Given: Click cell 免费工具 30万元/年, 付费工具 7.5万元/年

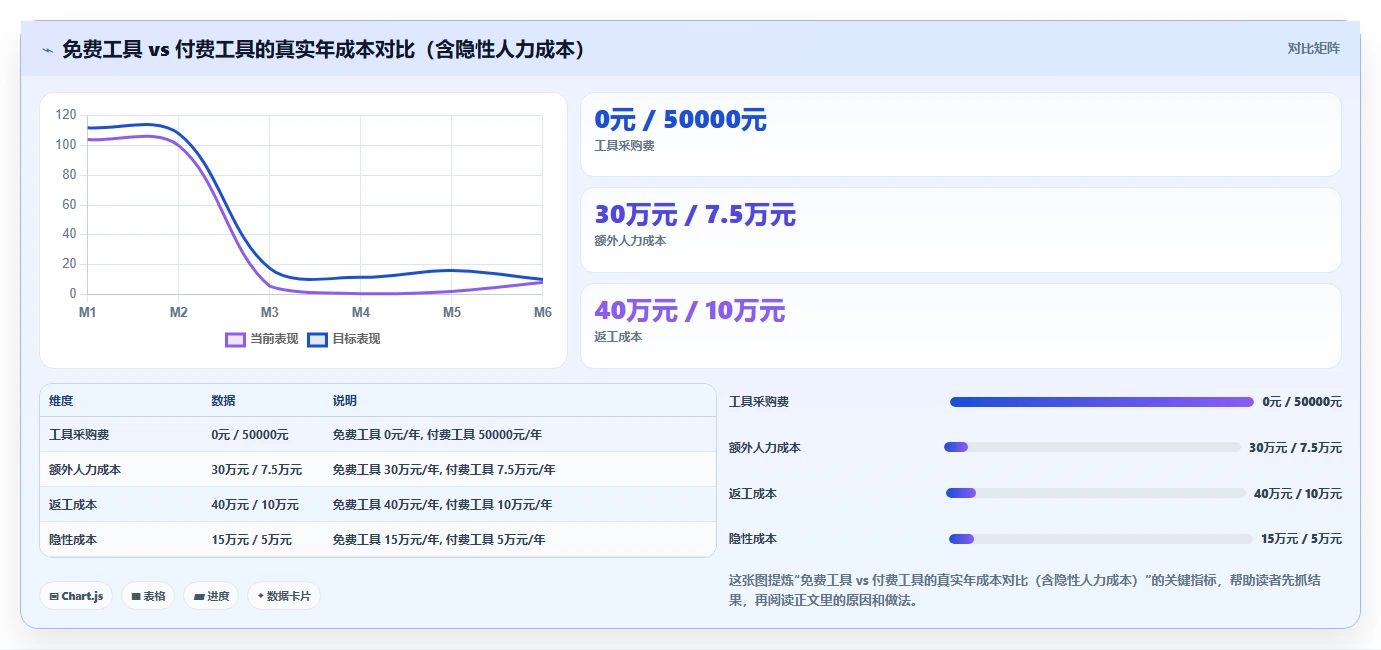Looking at the screenshot, I should tap(444, 470).
